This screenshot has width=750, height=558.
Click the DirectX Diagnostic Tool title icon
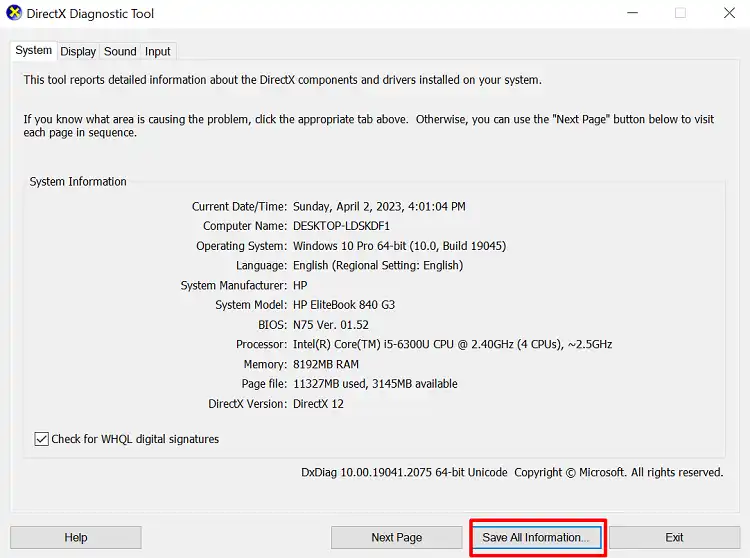14,13
